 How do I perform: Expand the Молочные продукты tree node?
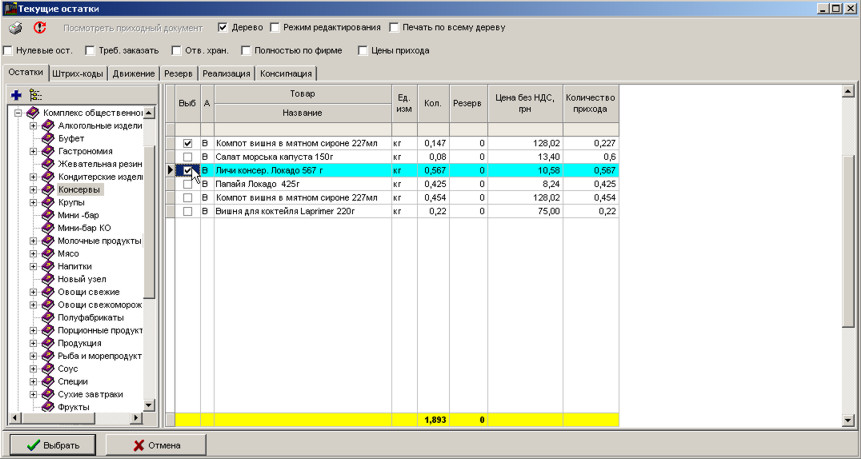[x=33, y=241]
